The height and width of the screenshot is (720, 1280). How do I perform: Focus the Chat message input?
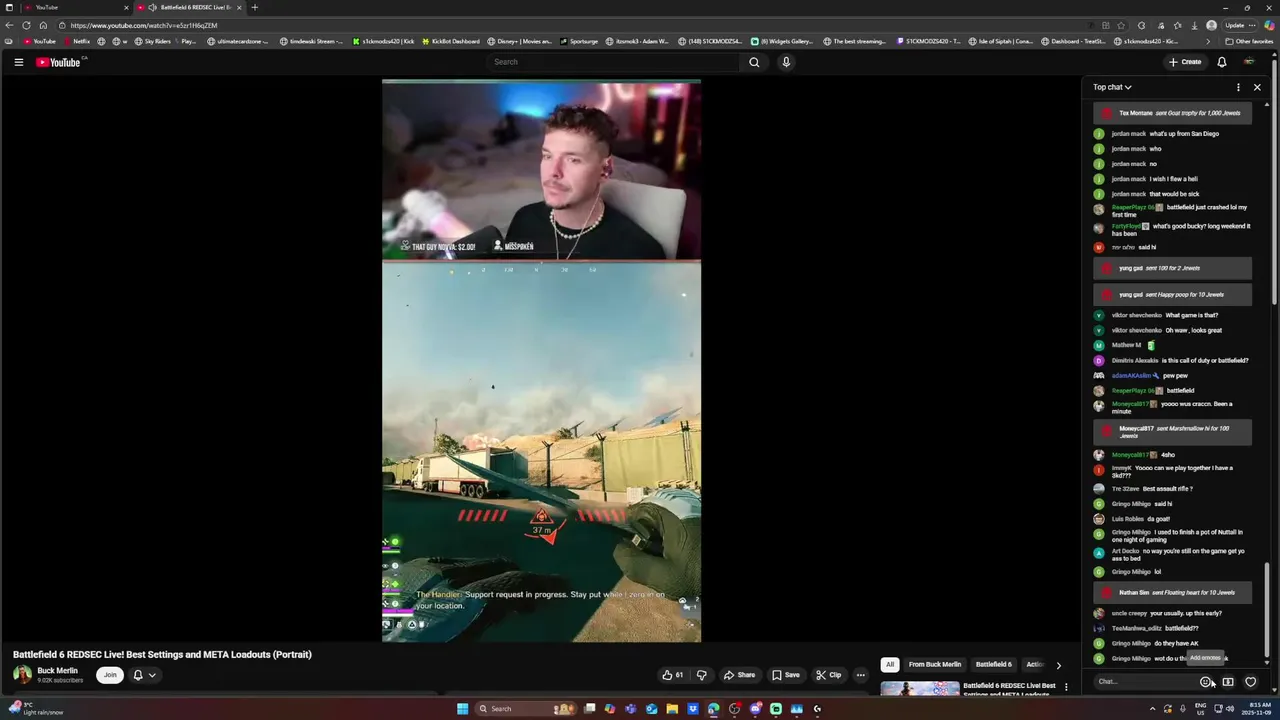click(1144, 682)
